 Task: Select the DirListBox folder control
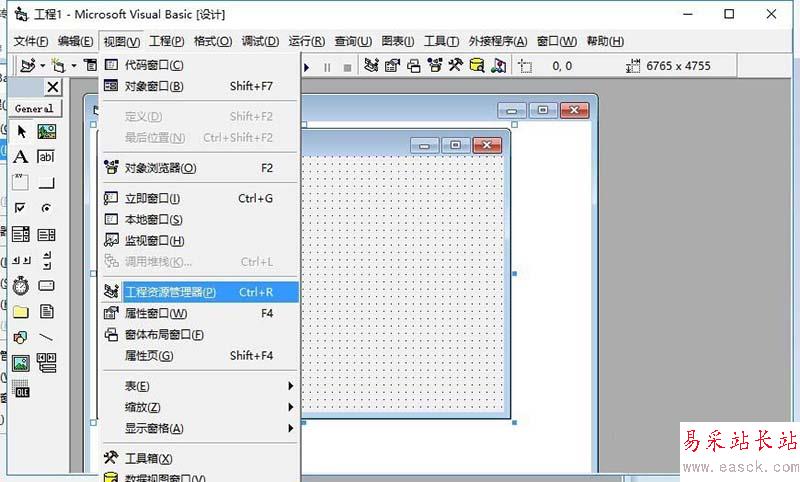pyautogui.click(x=20, y=312)
